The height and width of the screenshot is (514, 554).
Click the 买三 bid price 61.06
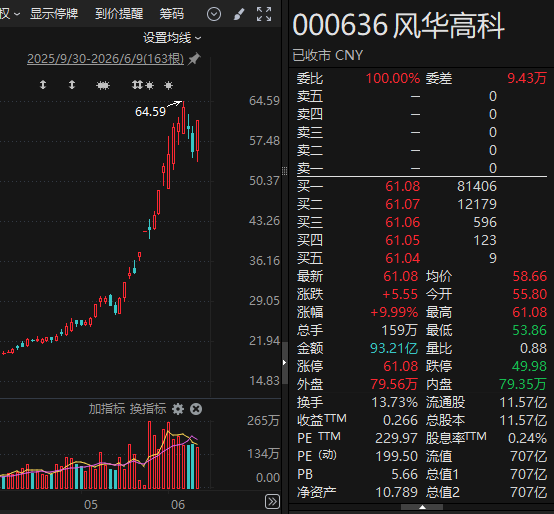coord(402,222)
